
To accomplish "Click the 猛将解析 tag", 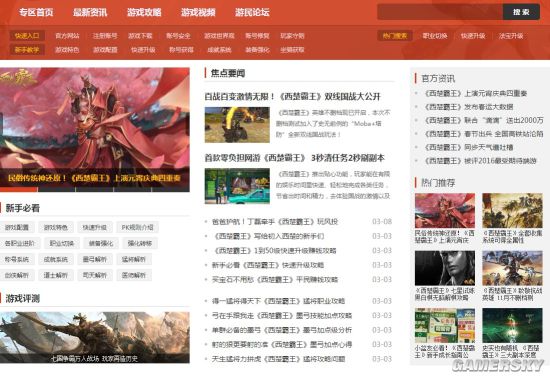I will click(x=134, y=259).
